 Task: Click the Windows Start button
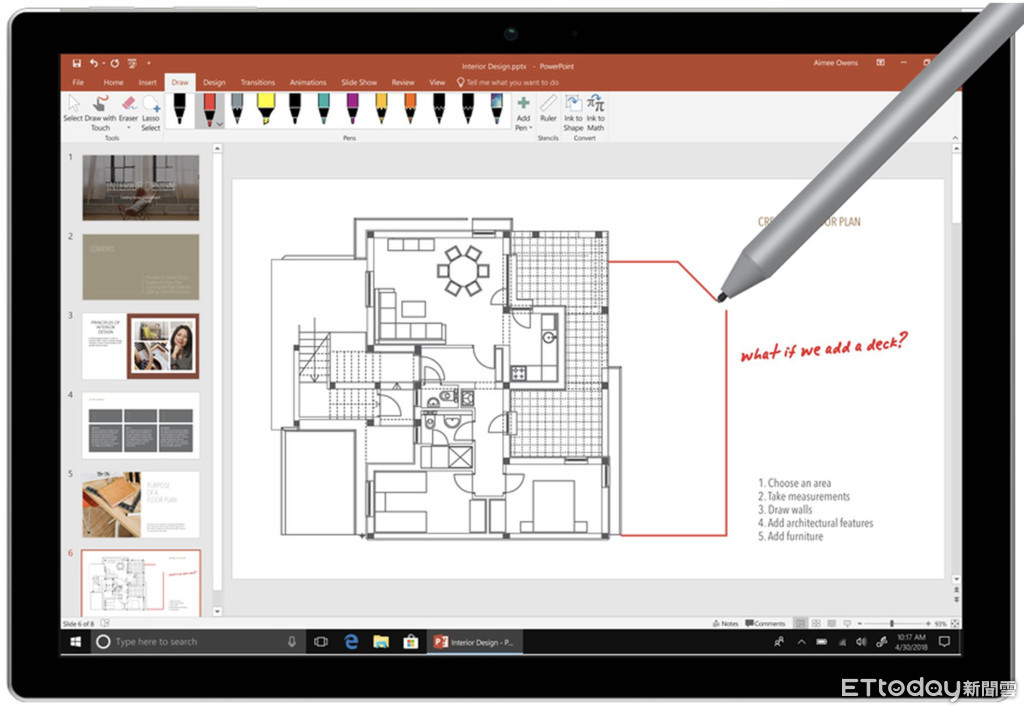tap(76, 641)
